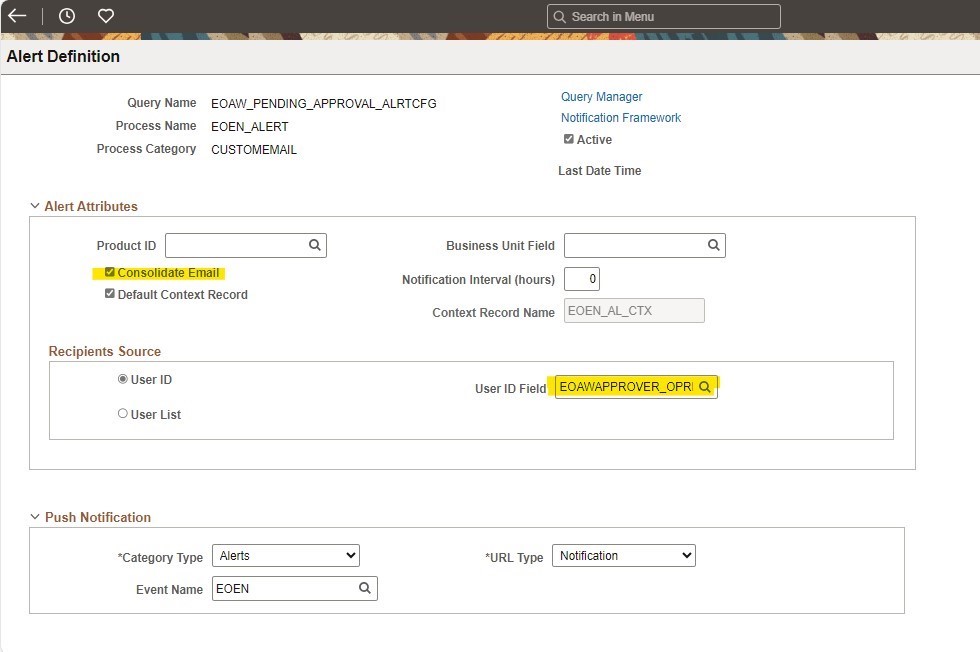Open the URL Type dropdown

(624, 555)
